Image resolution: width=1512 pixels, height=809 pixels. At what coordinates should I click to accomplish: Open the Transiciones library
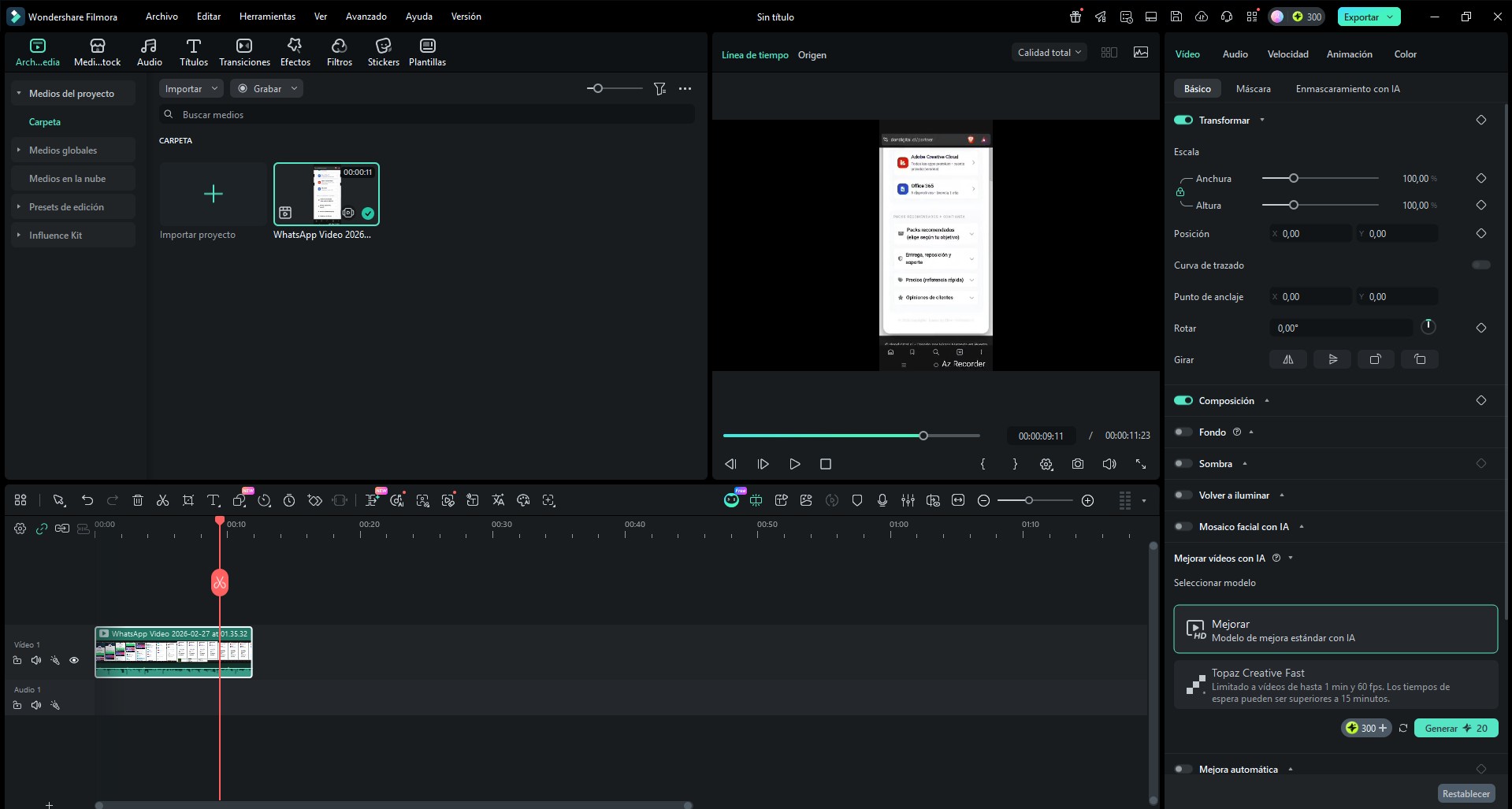(244, 52)
